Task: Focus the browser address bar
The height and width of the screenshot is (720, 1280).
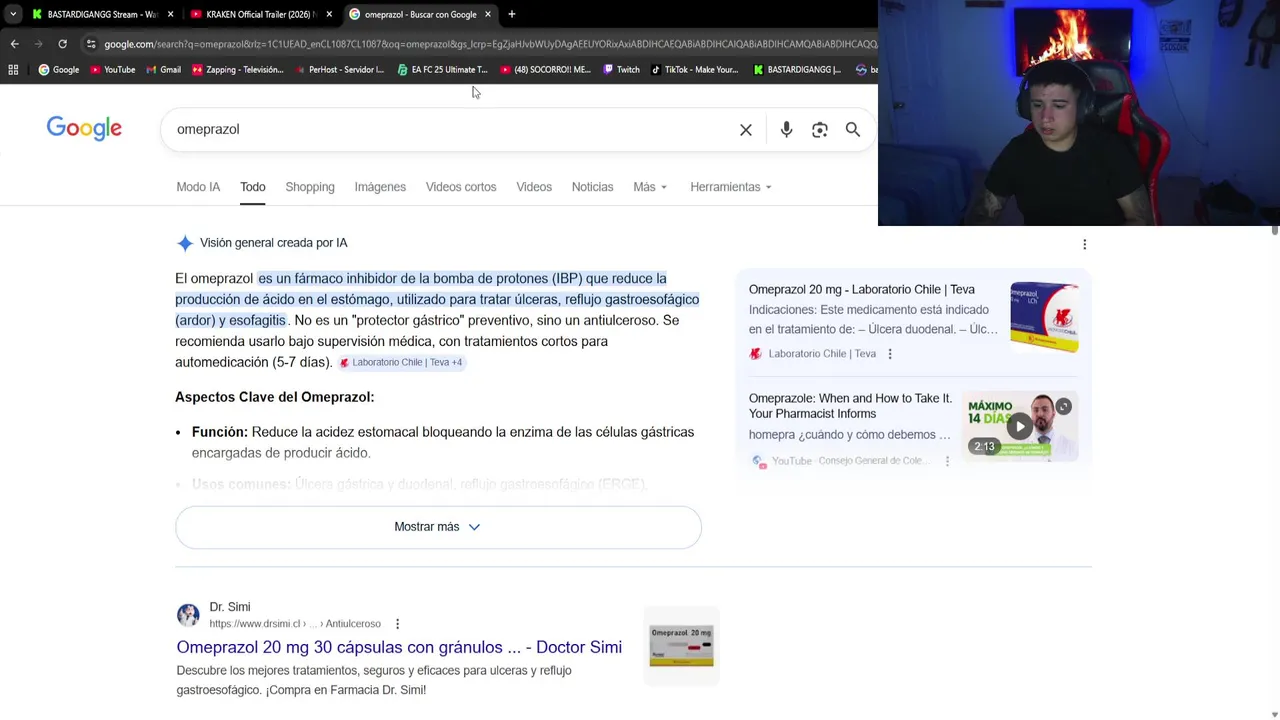Action: [x=490, y=44]
